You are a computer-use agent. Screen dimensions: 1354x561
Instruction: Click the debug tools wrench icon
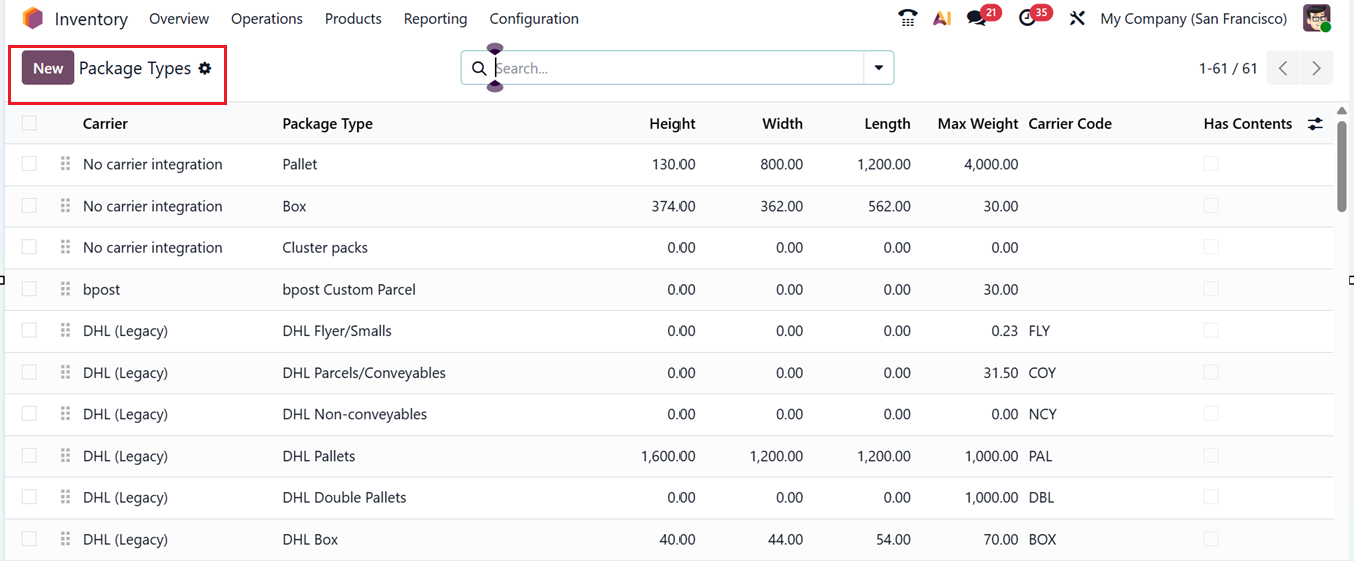coord(1077,18)
